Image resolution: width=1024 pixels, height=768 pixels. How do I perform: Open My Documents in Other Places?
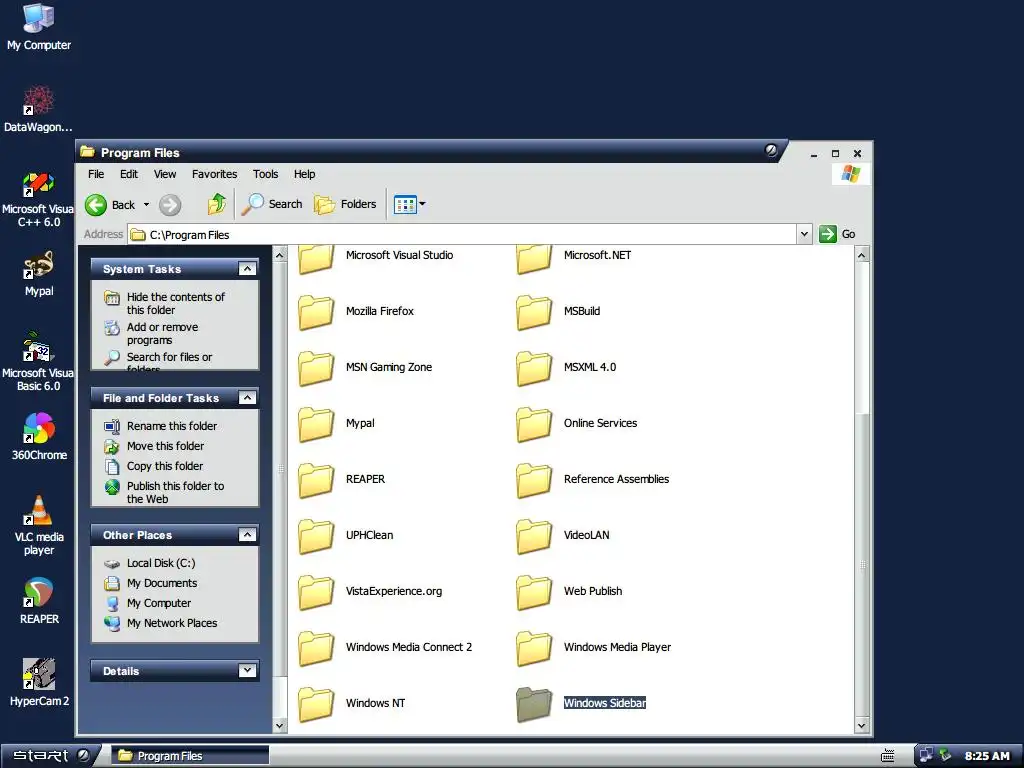pyautogui.click(x=162, y=583)
